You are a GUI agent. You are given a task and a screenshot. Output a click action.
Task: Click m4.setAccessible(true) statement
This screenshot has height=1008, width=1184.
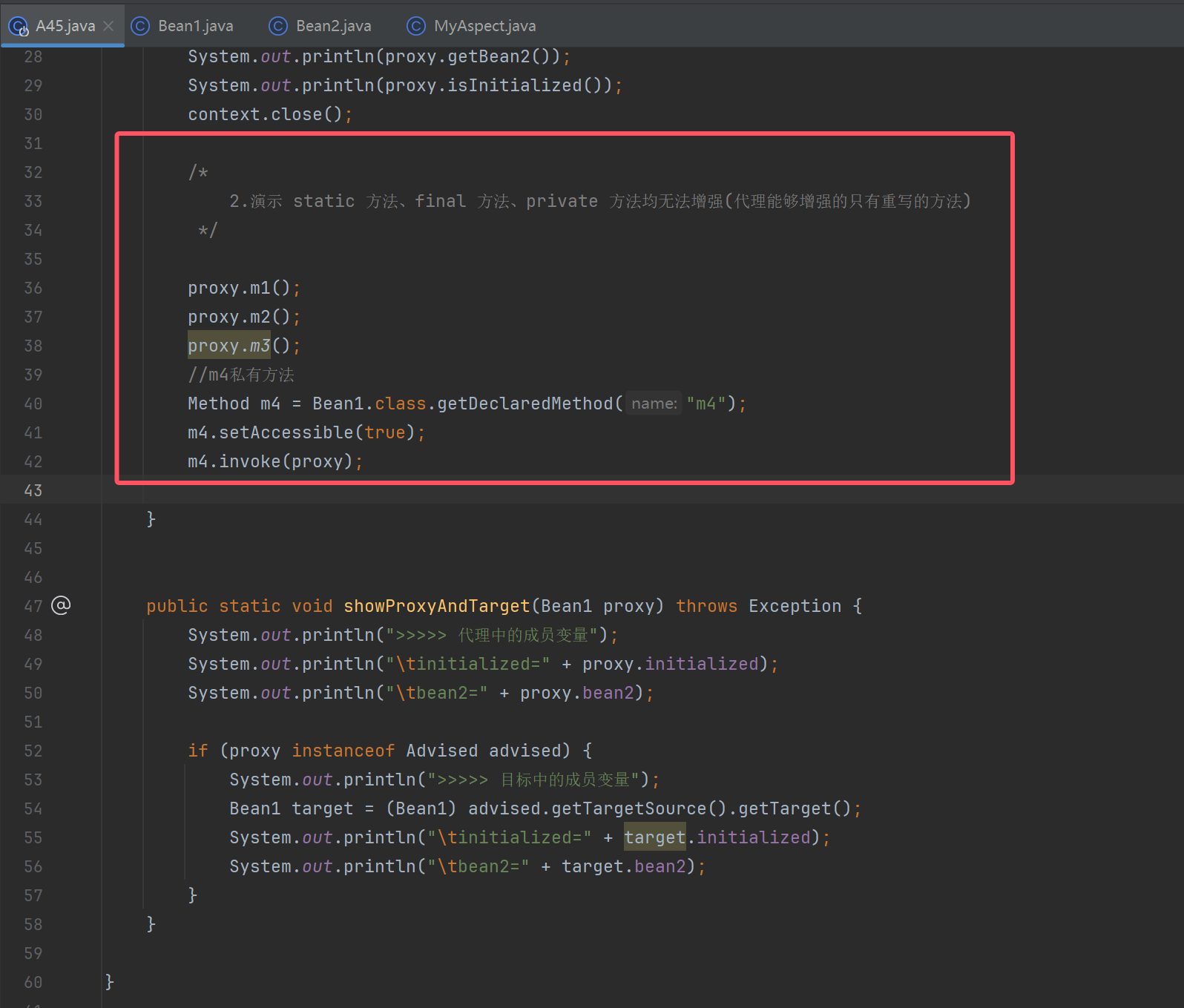306,432
